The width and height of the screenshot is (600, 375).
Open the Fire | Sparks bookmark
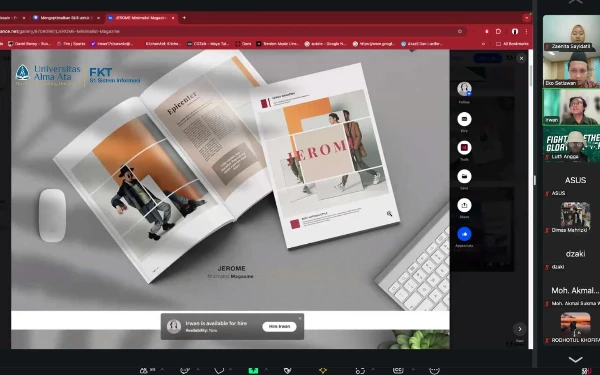point(71,44)
